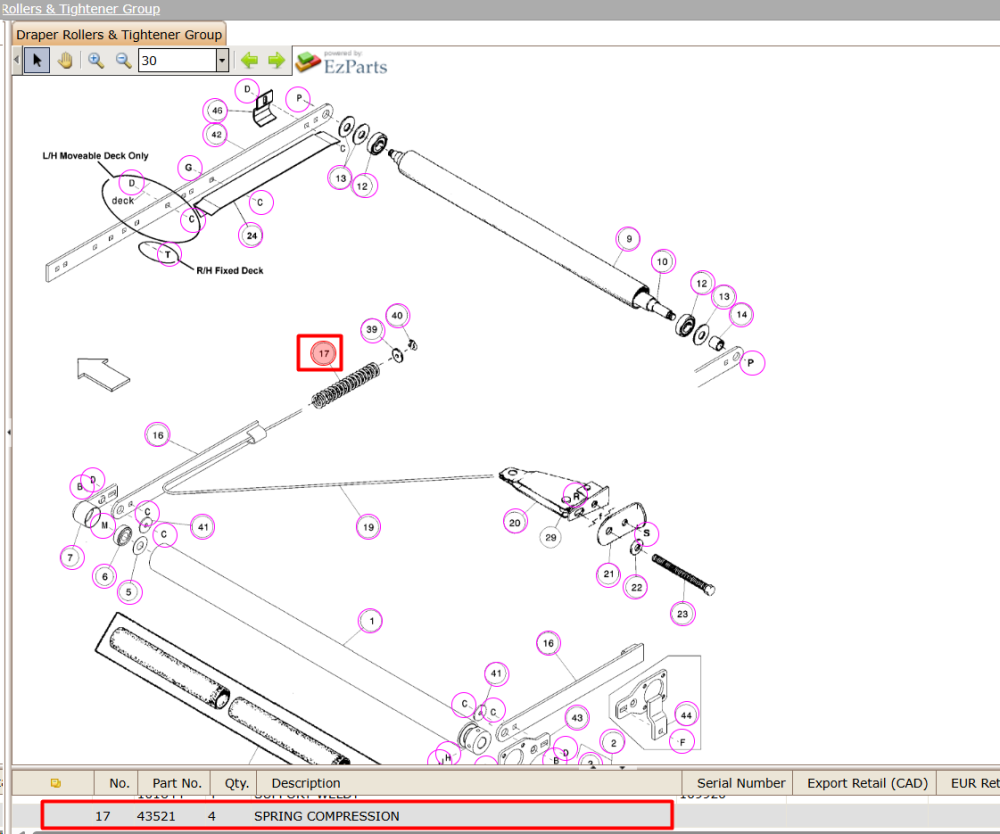Open the zoom level dropdown arrow
Viewport: 1000px width, 834px height.
coord(222,61)
